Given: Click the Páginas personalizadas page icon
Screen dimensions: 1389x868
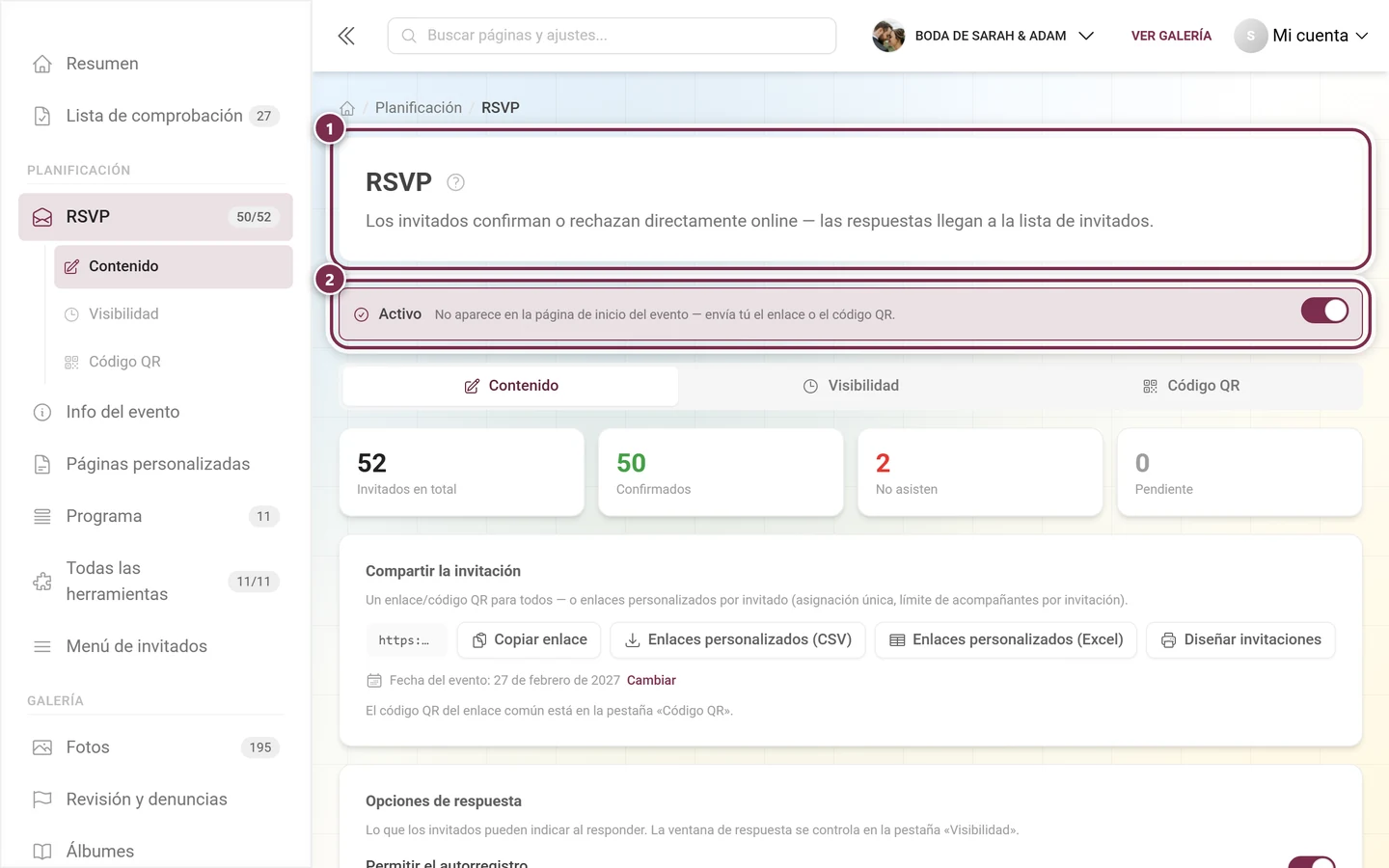Looking at the screenshot, I should [42, 464].
